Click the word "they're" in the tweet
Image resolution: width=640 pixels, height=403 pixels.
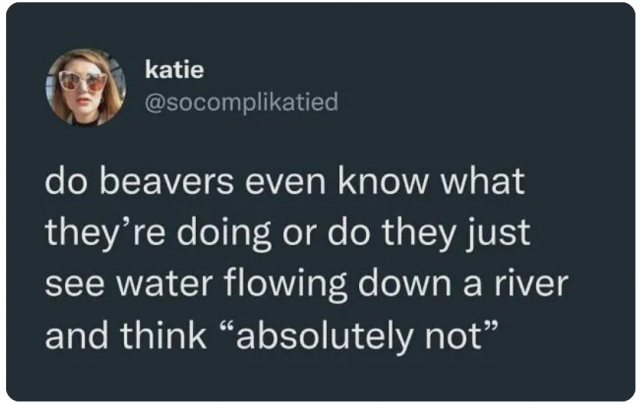(x=98, y=236)
